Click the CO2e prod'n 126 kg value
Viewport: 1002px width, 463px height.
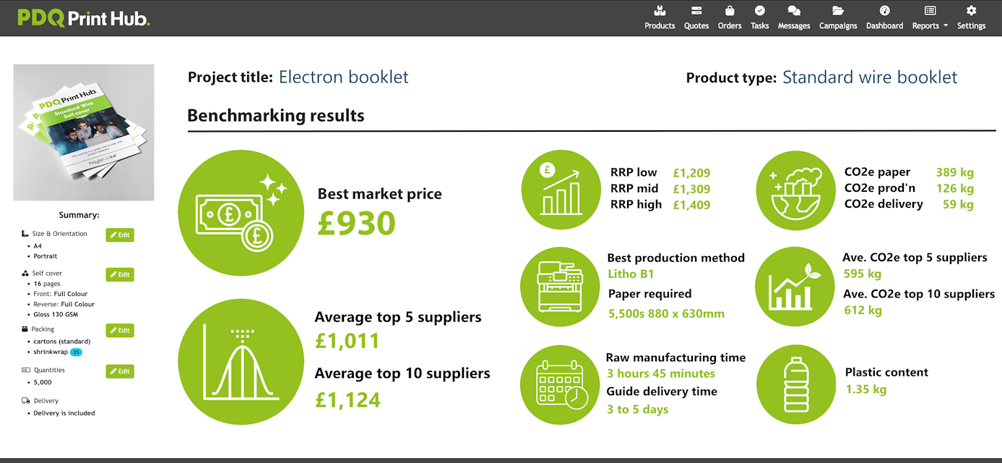coord(955,188)
